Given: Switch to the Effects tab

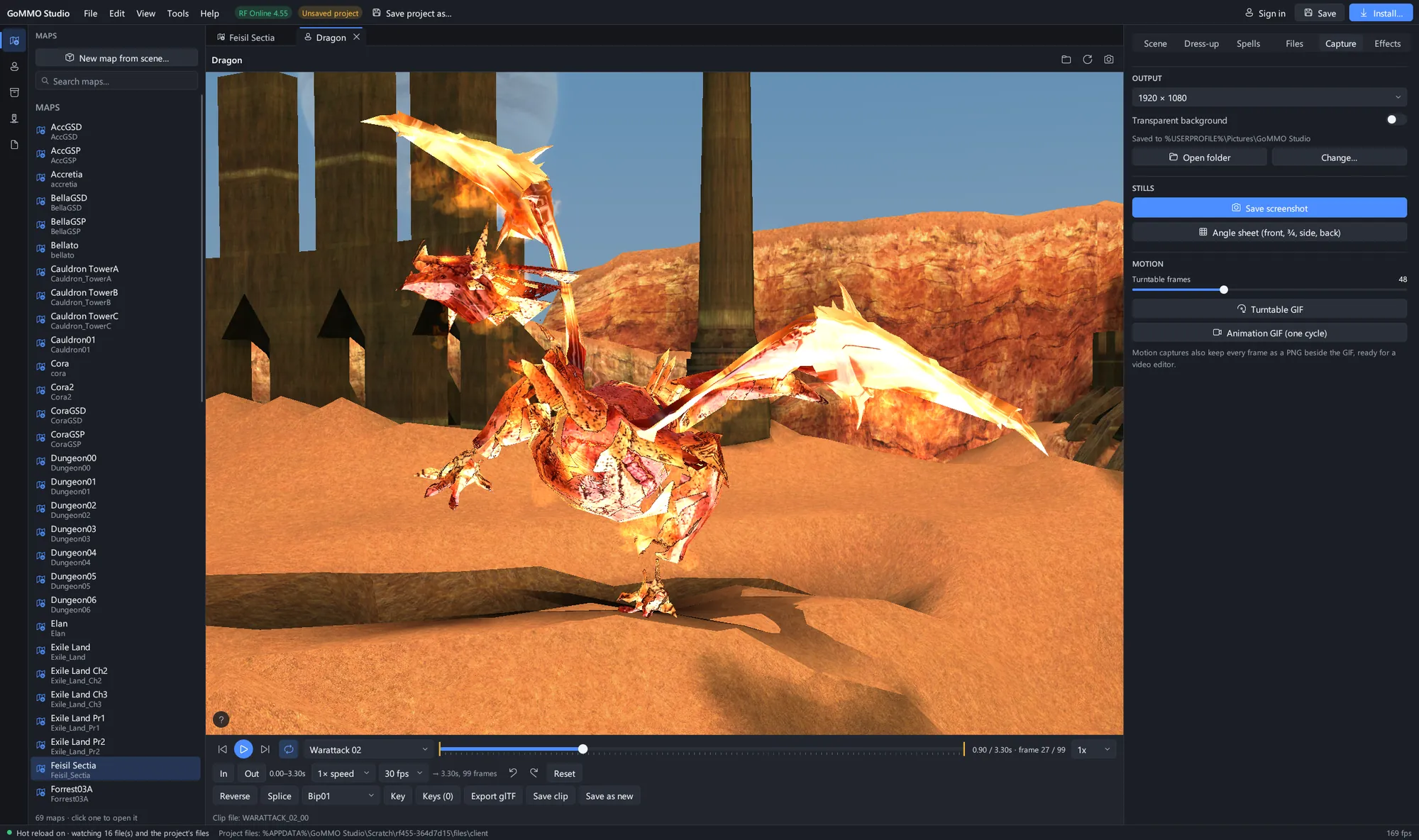Looking at the screenshot, I should click(1387, 43).
